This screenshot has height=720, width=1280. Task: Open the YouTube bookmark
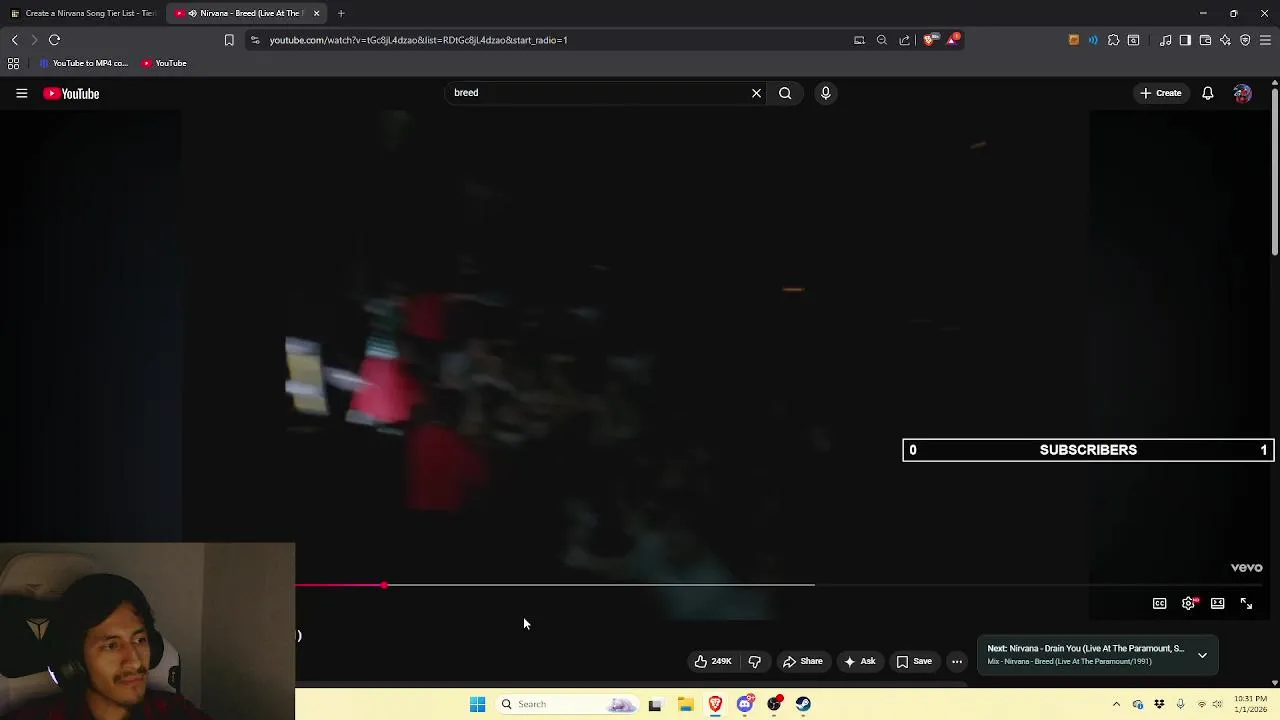tap(164, 63)
